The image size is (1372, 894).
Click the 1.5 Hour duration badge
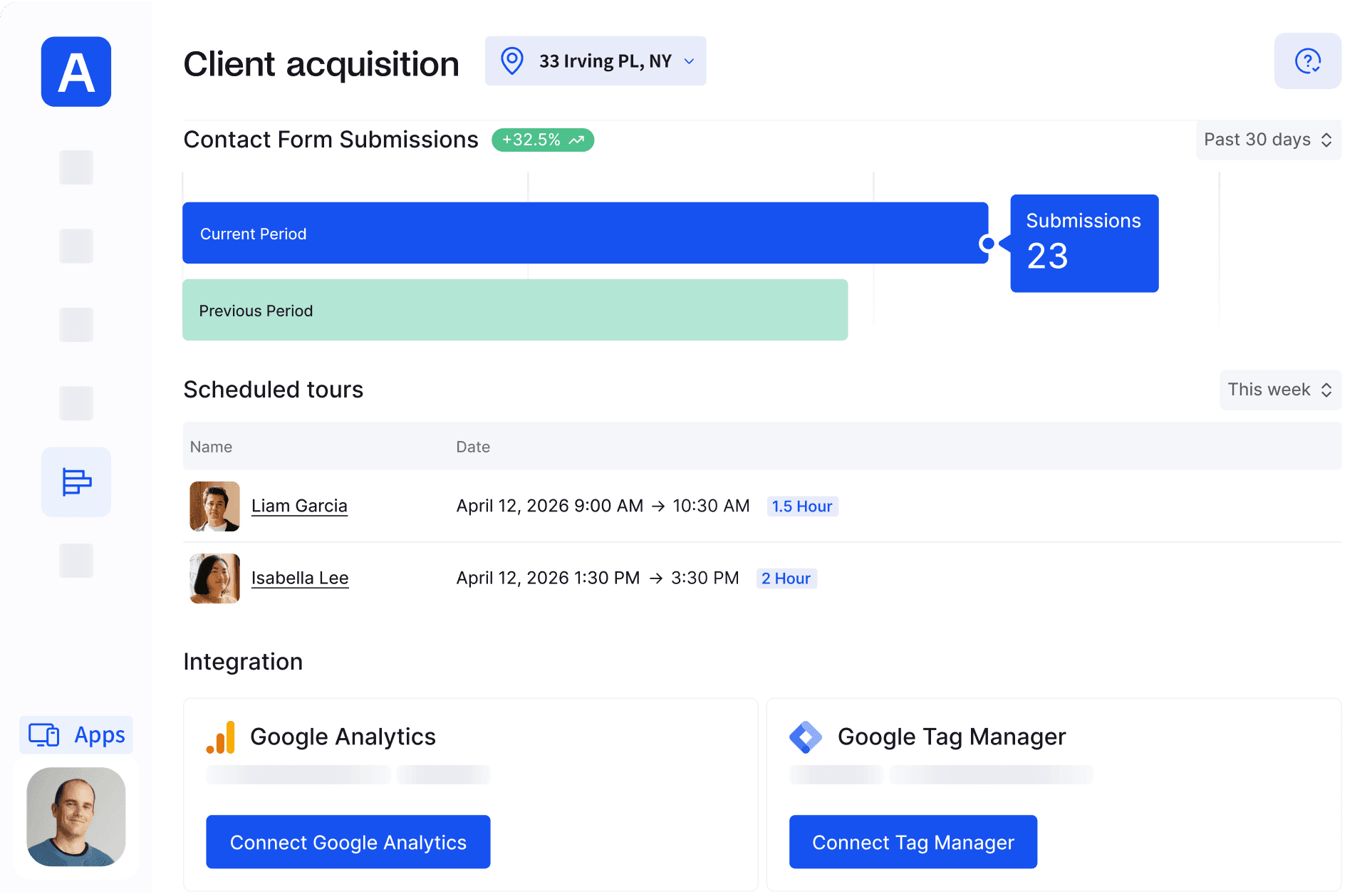pyautogui.click(x=802, y=506)
